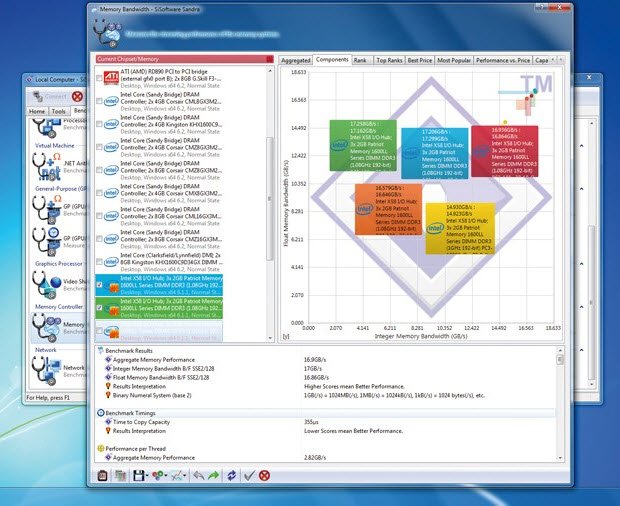The width and height of the screenshot is (620, 506).
Task: Switch to the Aggregated tab
Action: 295,60
